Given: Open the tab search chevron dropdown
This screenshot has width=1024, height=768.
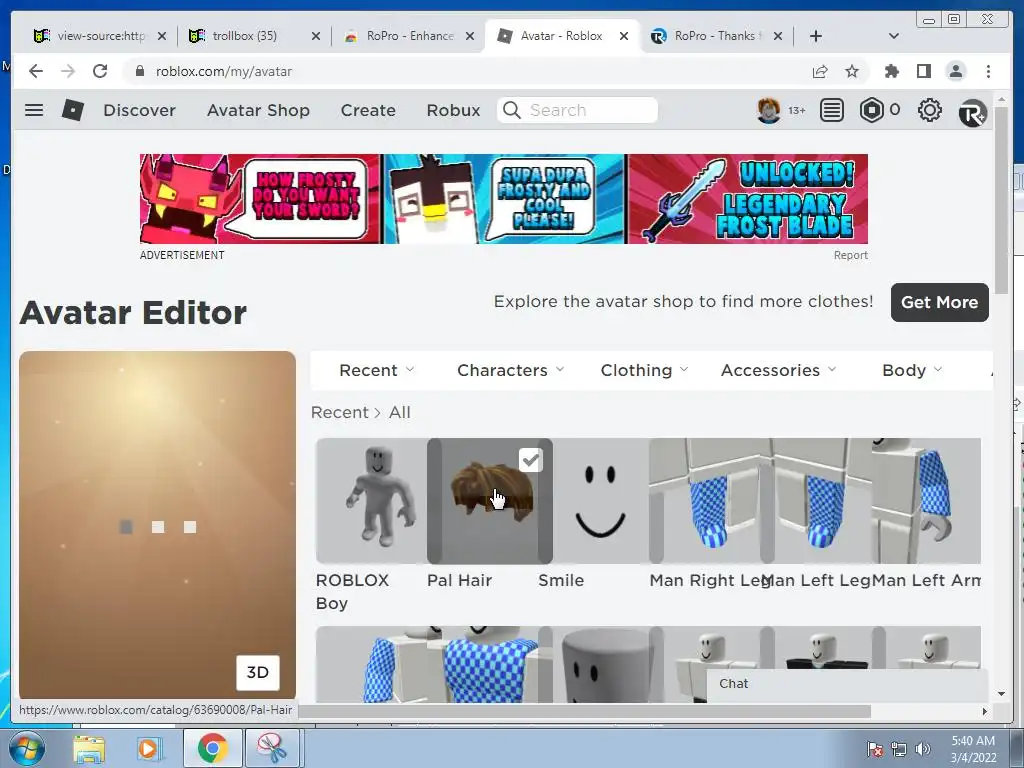Looking at the screenshot, I should click(894, 36).
